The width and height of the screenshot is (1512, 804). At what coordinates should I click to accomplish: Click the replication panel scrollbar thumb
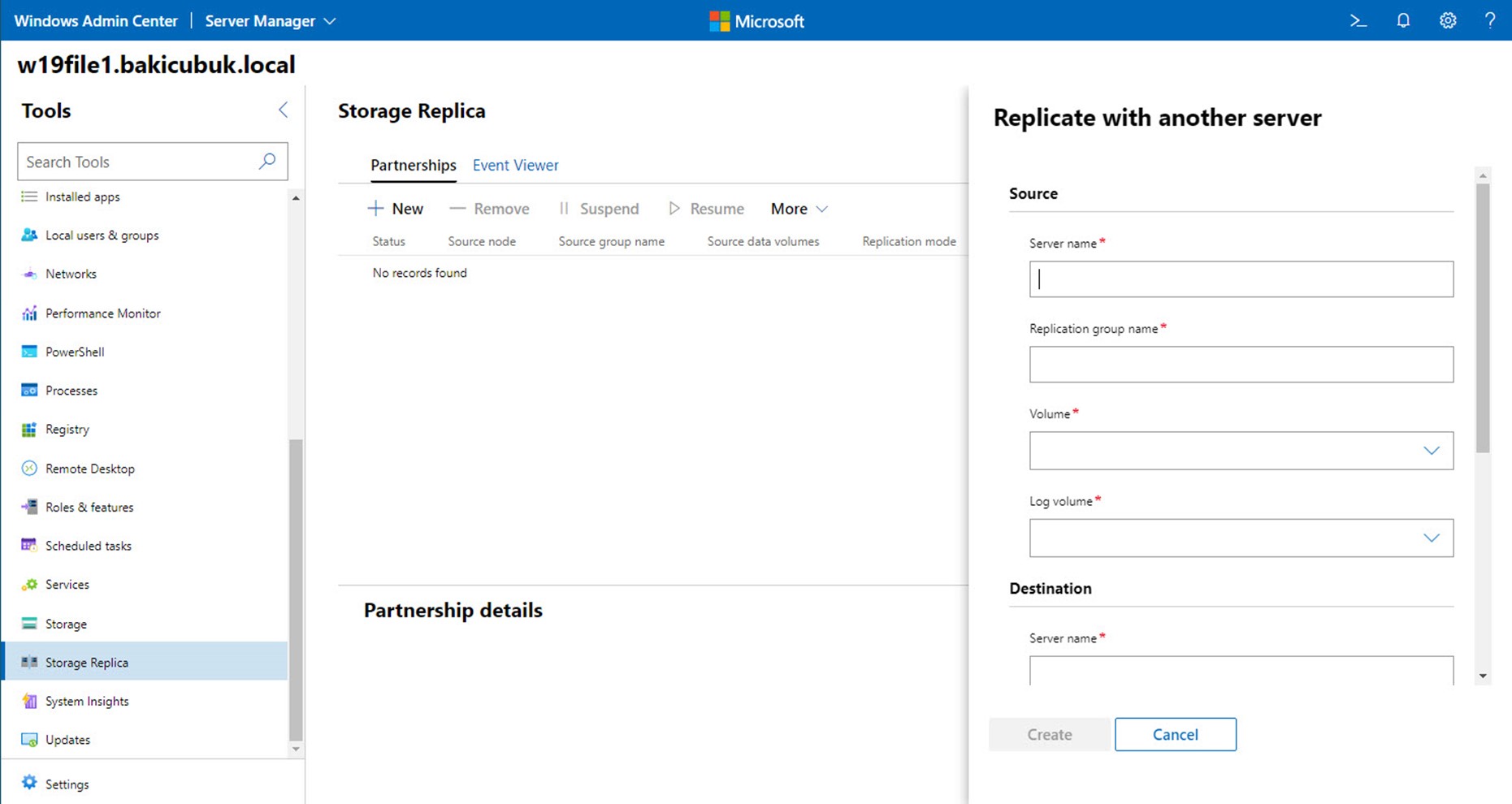(x=1483, y=318)
